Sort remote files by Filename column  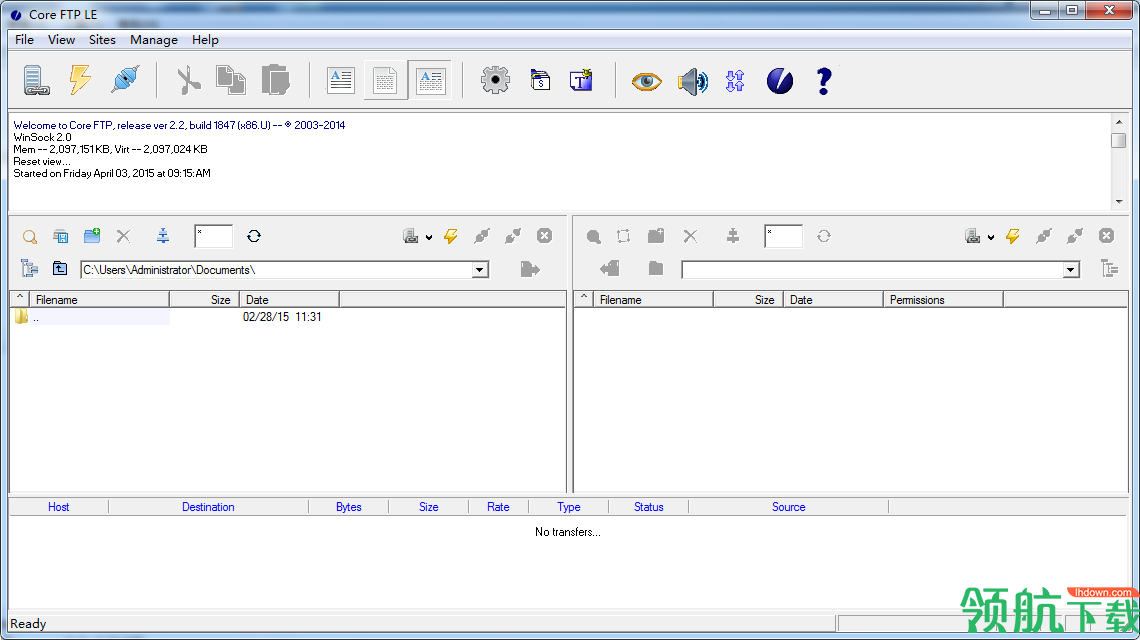coord(653,300)
